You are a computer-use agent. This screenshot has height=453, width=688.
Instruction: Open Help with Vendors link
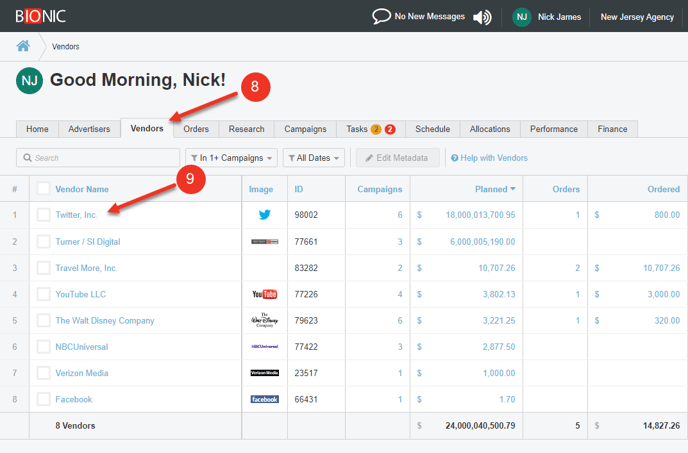(489, 158)
